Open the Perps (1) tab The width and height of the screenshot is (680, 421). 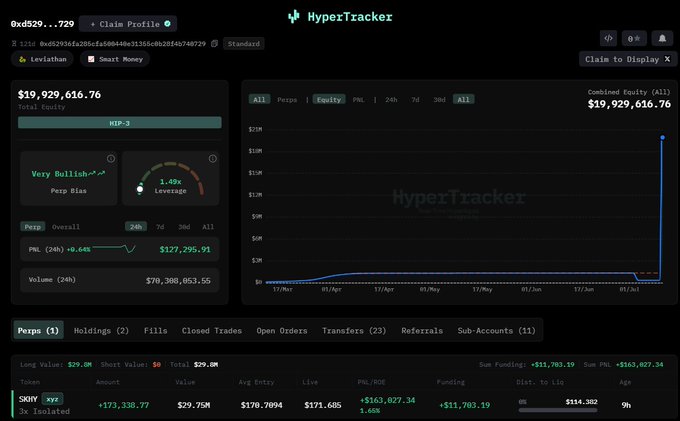39,330
